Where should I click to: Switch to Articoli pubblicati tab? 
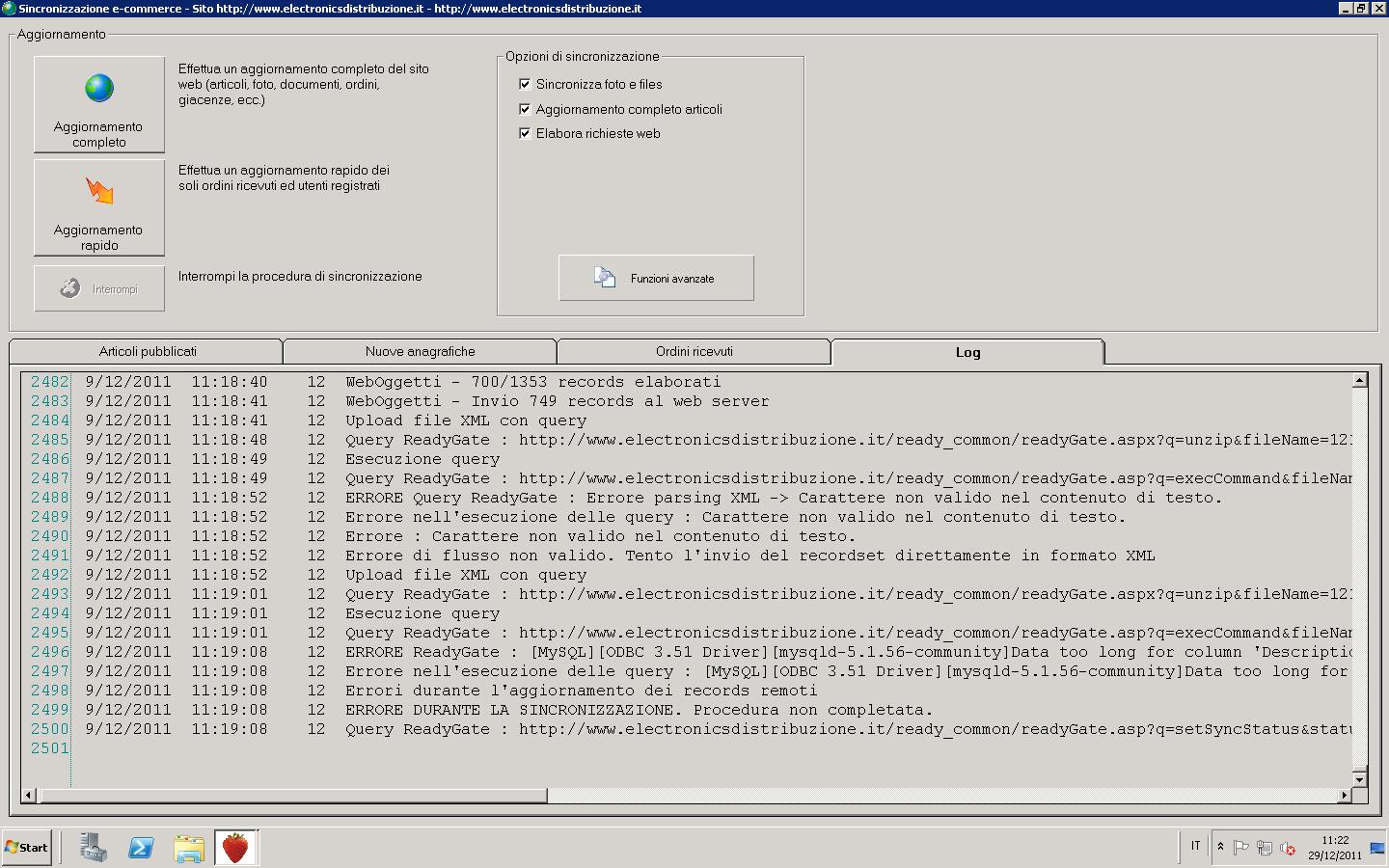point(147,351)
